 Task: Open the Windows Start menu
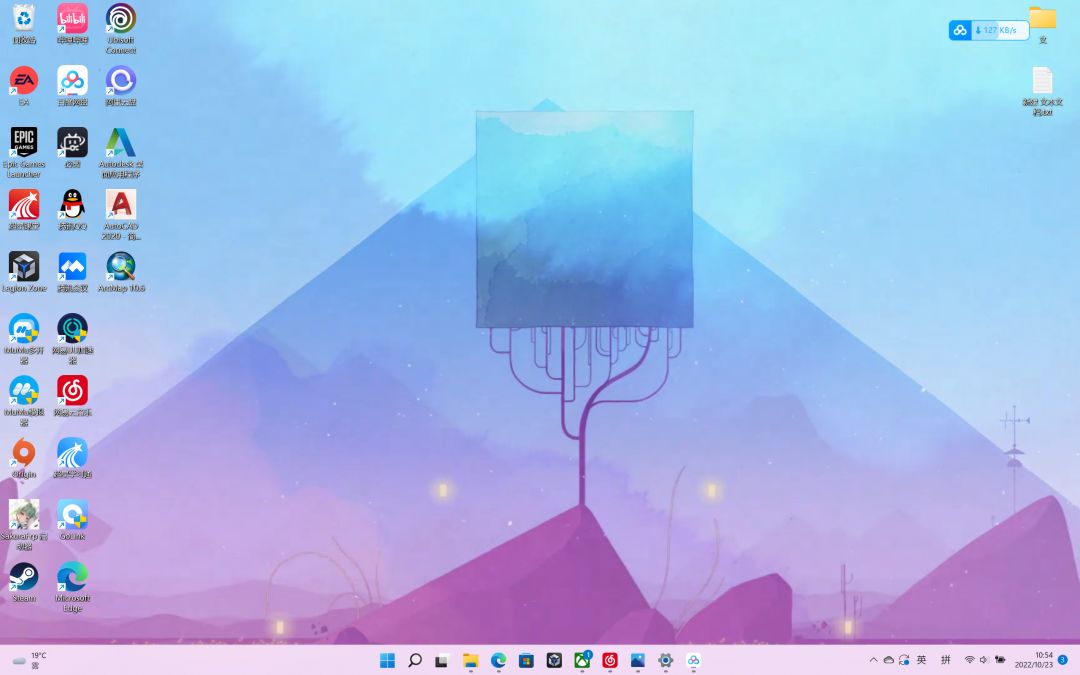click(387, 661)
